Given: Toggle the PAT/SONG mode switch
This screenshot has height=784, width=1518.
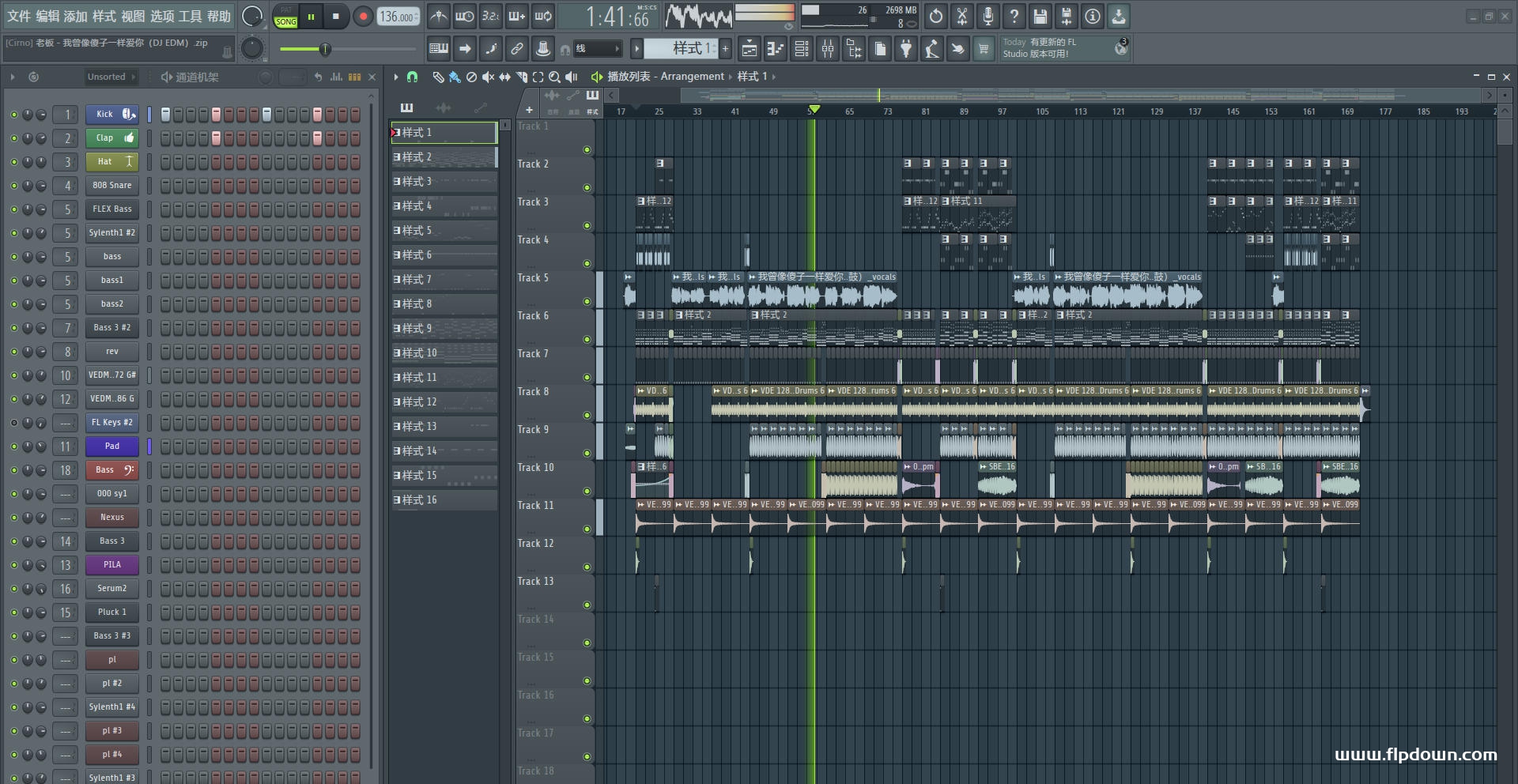Looking at the screenshot, I should [x=285, y=17].
